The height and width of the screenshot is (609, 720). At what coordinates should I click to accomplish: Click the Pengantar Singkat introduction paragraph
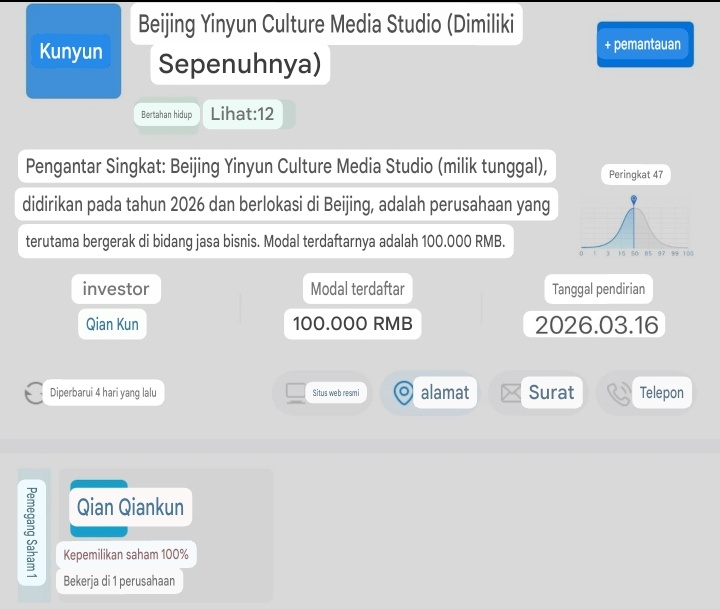click(x=287, y=203)
